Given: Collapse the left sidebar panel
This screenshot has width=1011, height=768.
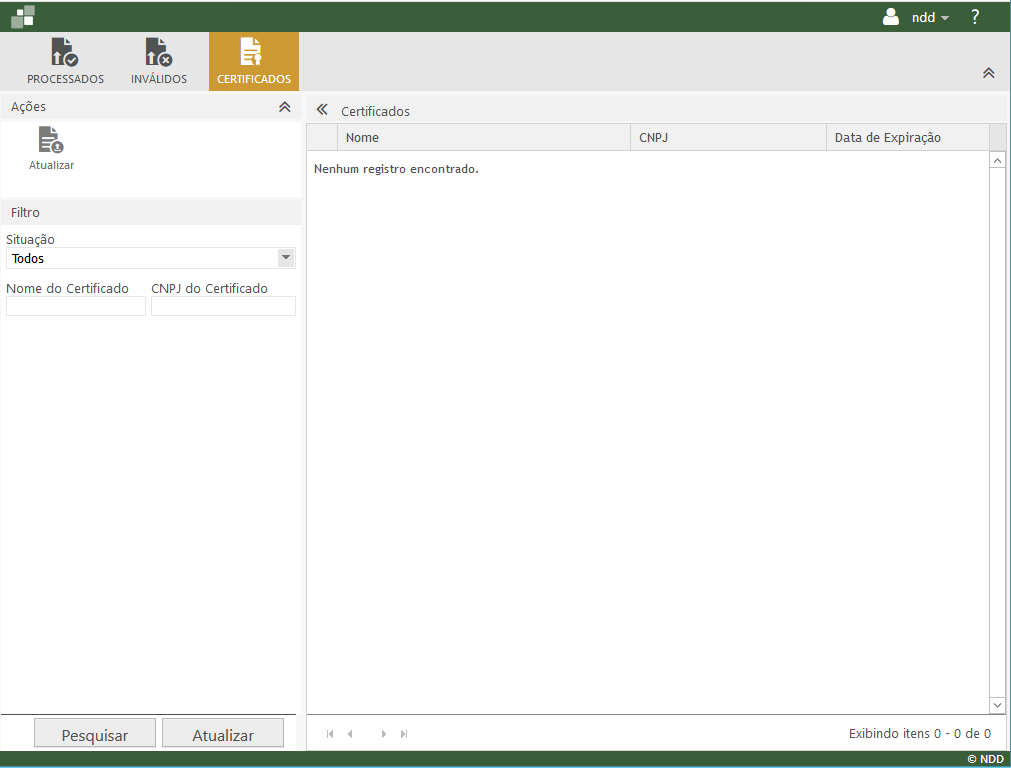Looking at the screenshot, I should (322, 110).
